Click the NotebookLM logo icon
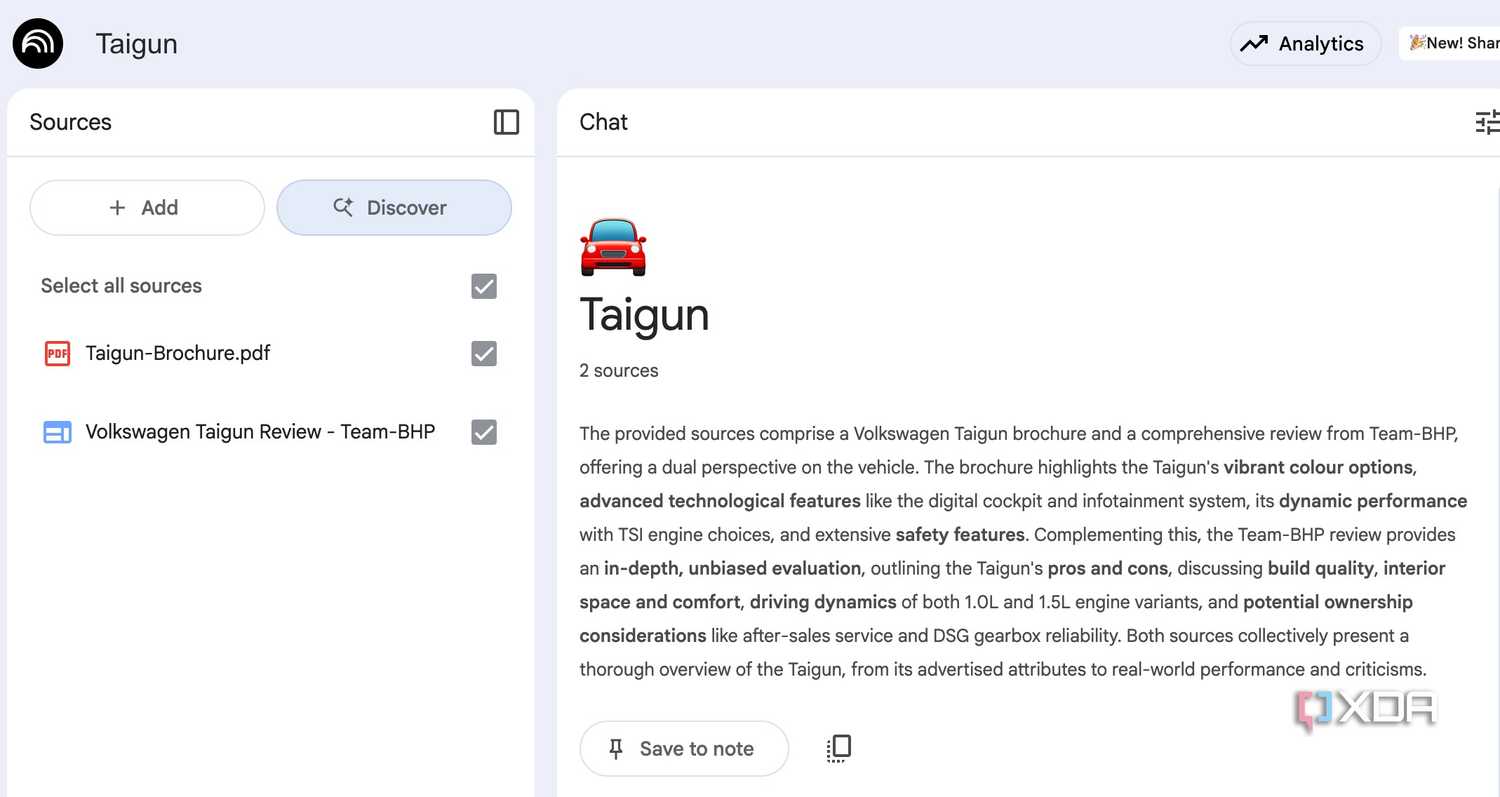The width and height of the screenshot is (1500, 797). (x=38, y=44)
